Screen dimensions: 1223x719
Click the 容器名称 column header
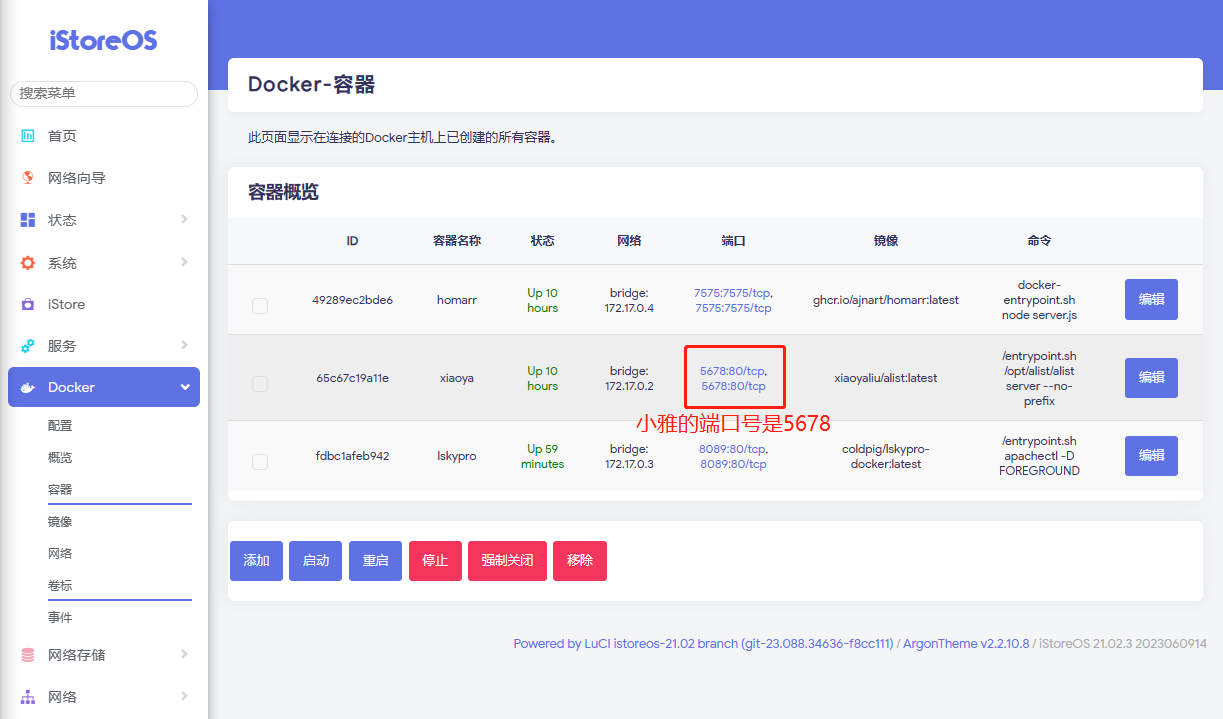tap(457, 241)
